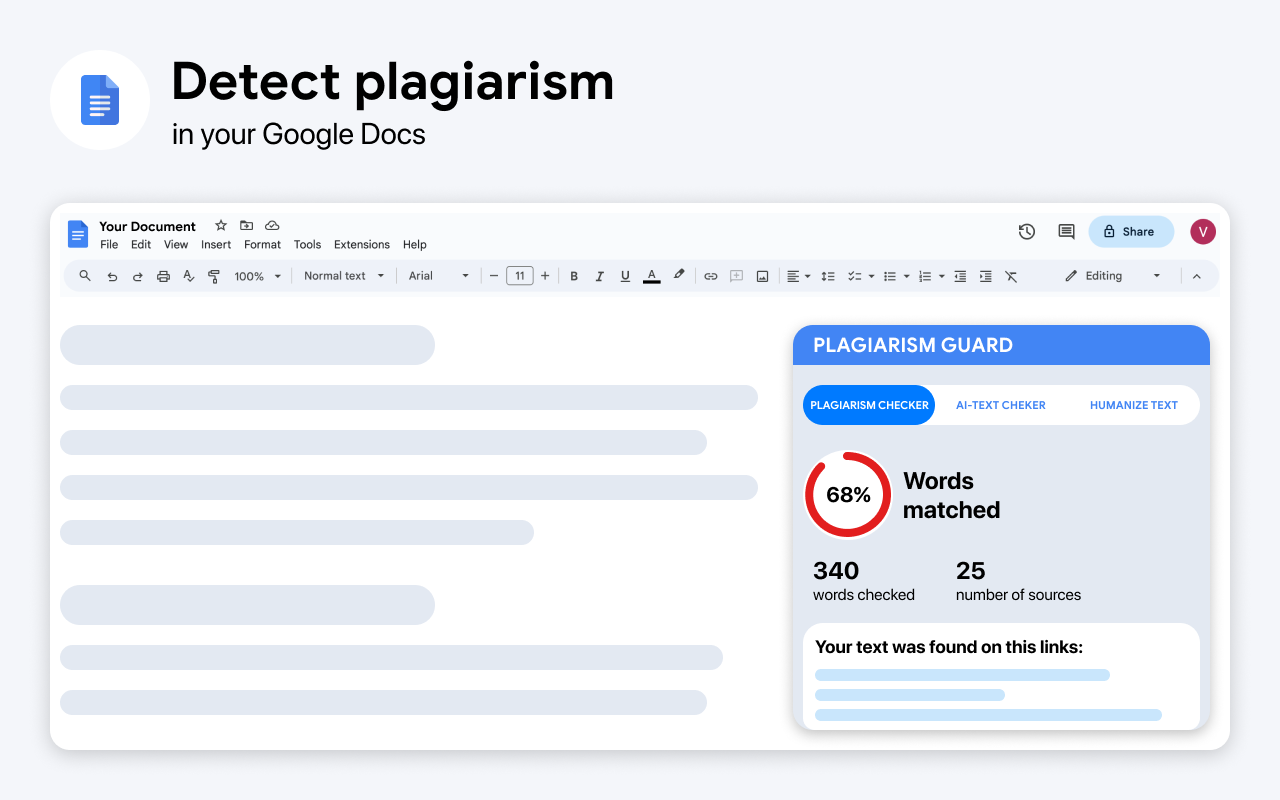
Task: Click the Plagiarism Guard panel header
Action: click(1001, 345)
